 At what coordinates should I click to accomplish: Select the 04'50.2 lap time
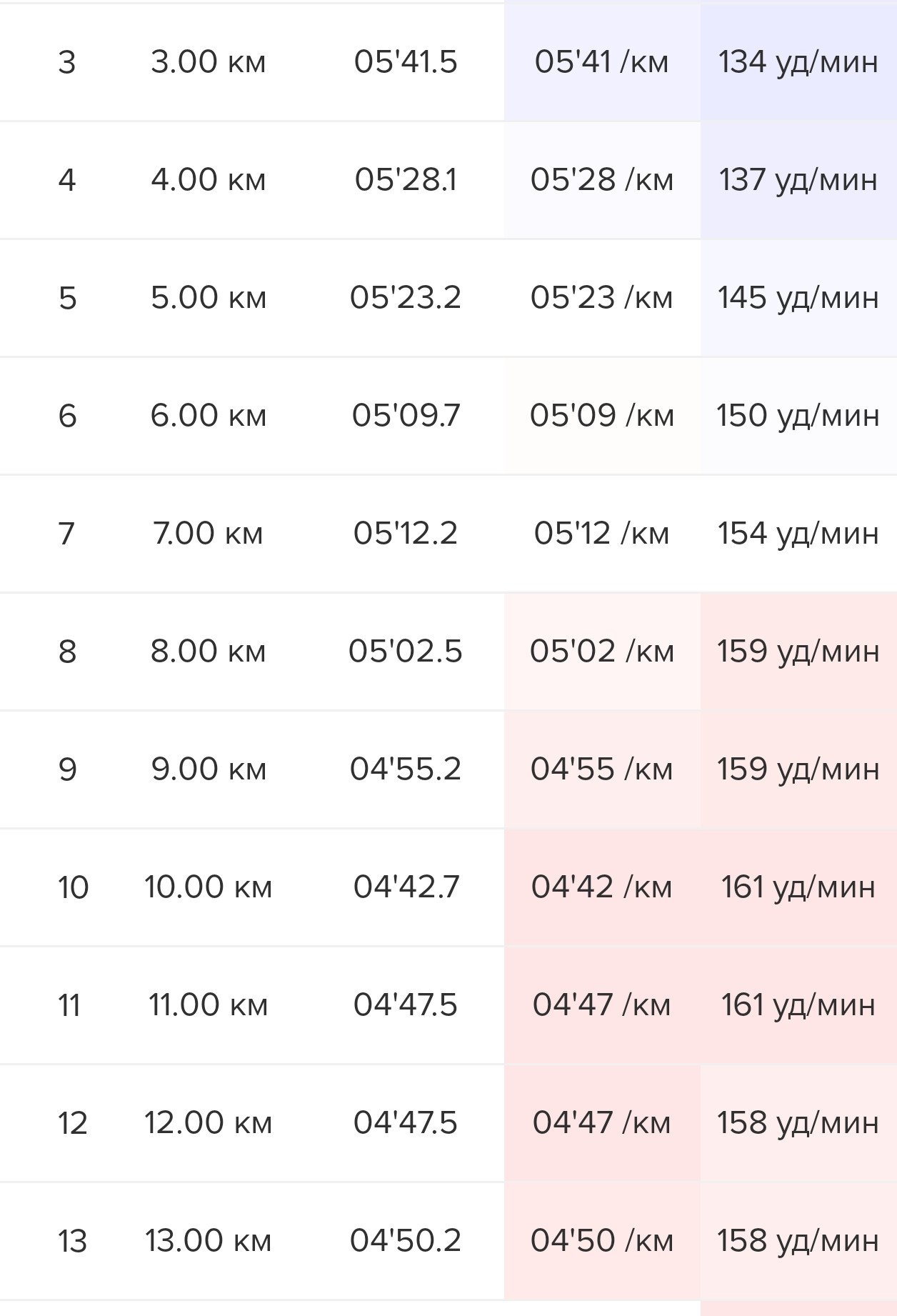click(405, 1240)
